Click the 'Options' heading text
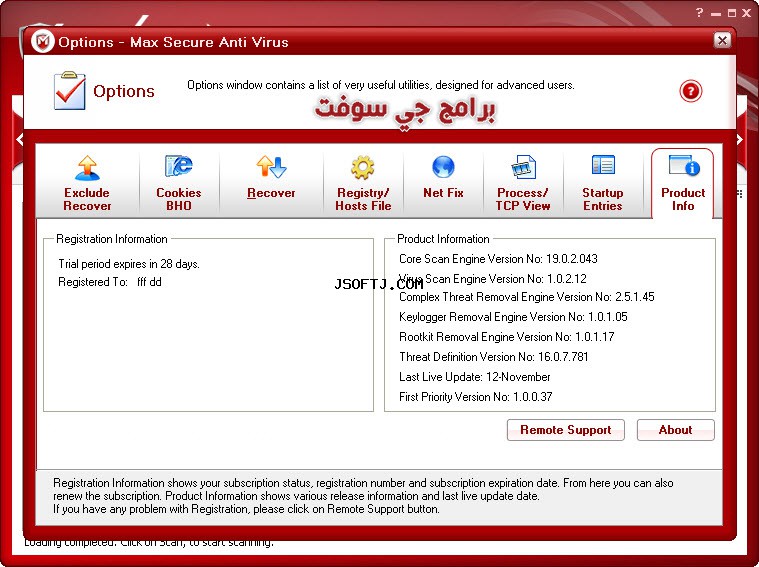 point(124,91)
